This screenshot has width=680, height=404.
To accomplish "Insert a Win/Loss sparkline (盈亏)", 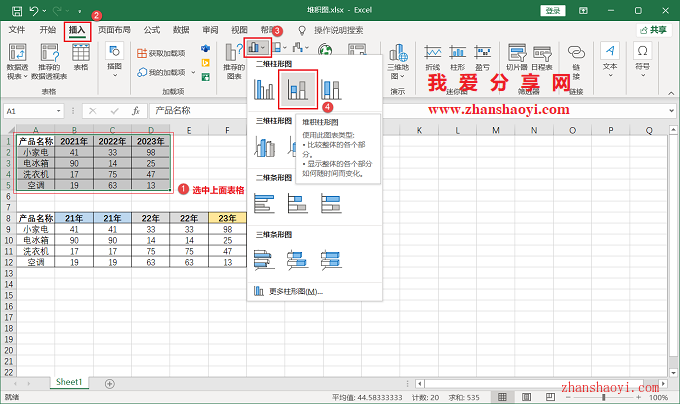I will coord(482,57).
